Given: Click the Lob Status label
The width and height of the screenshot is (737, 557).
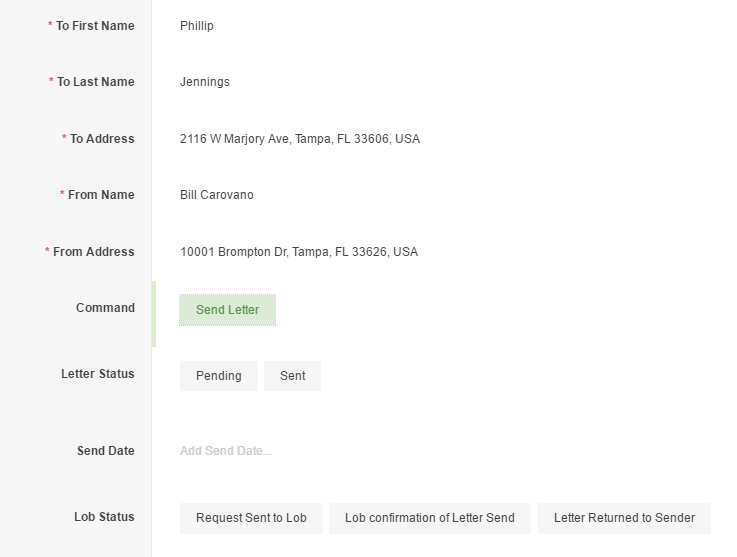Looking at the screenshot, I should coord(104,517).
